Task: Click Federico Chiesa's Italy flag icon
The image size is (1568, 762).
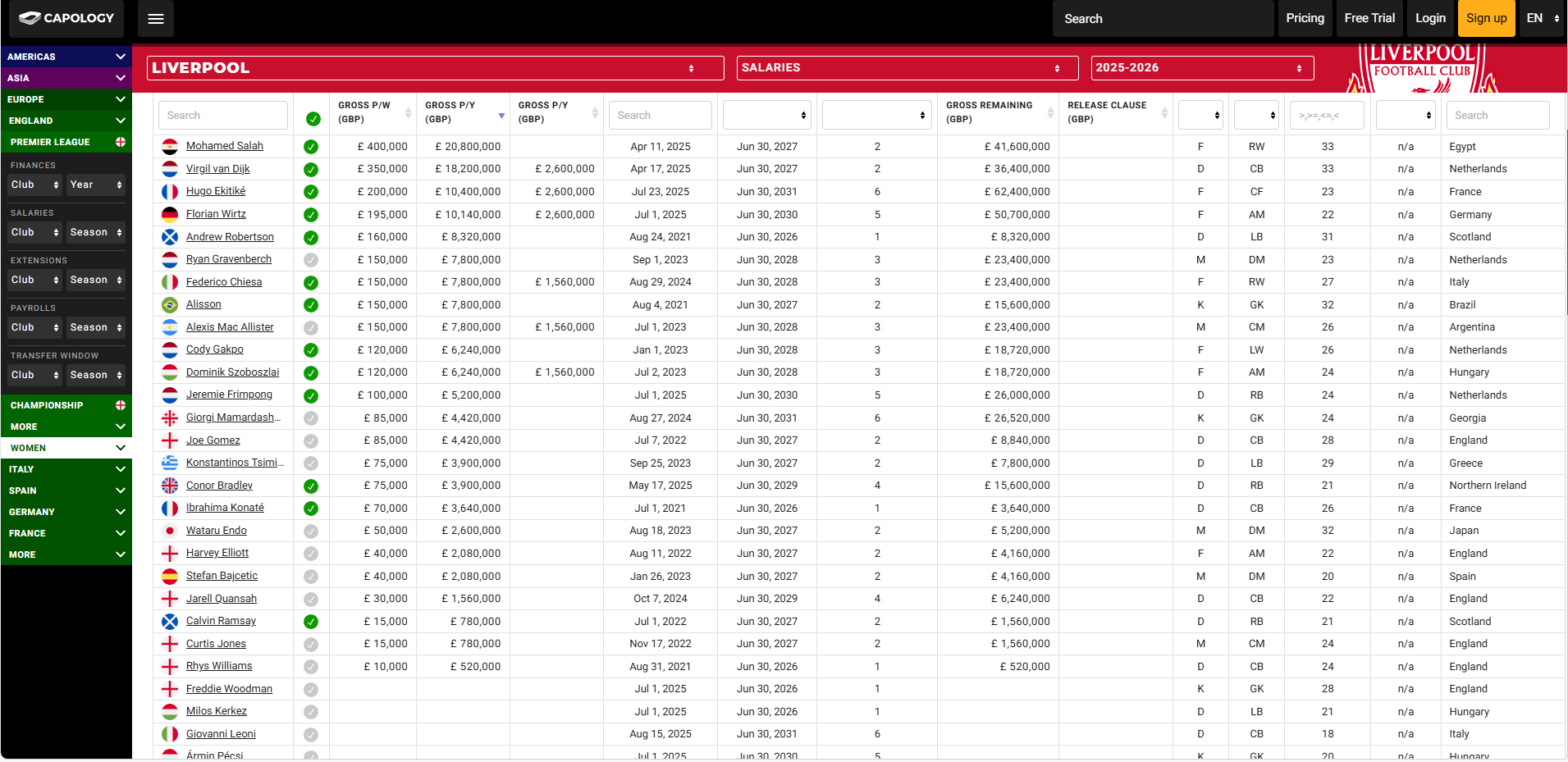Action: [x=170, y=282]
